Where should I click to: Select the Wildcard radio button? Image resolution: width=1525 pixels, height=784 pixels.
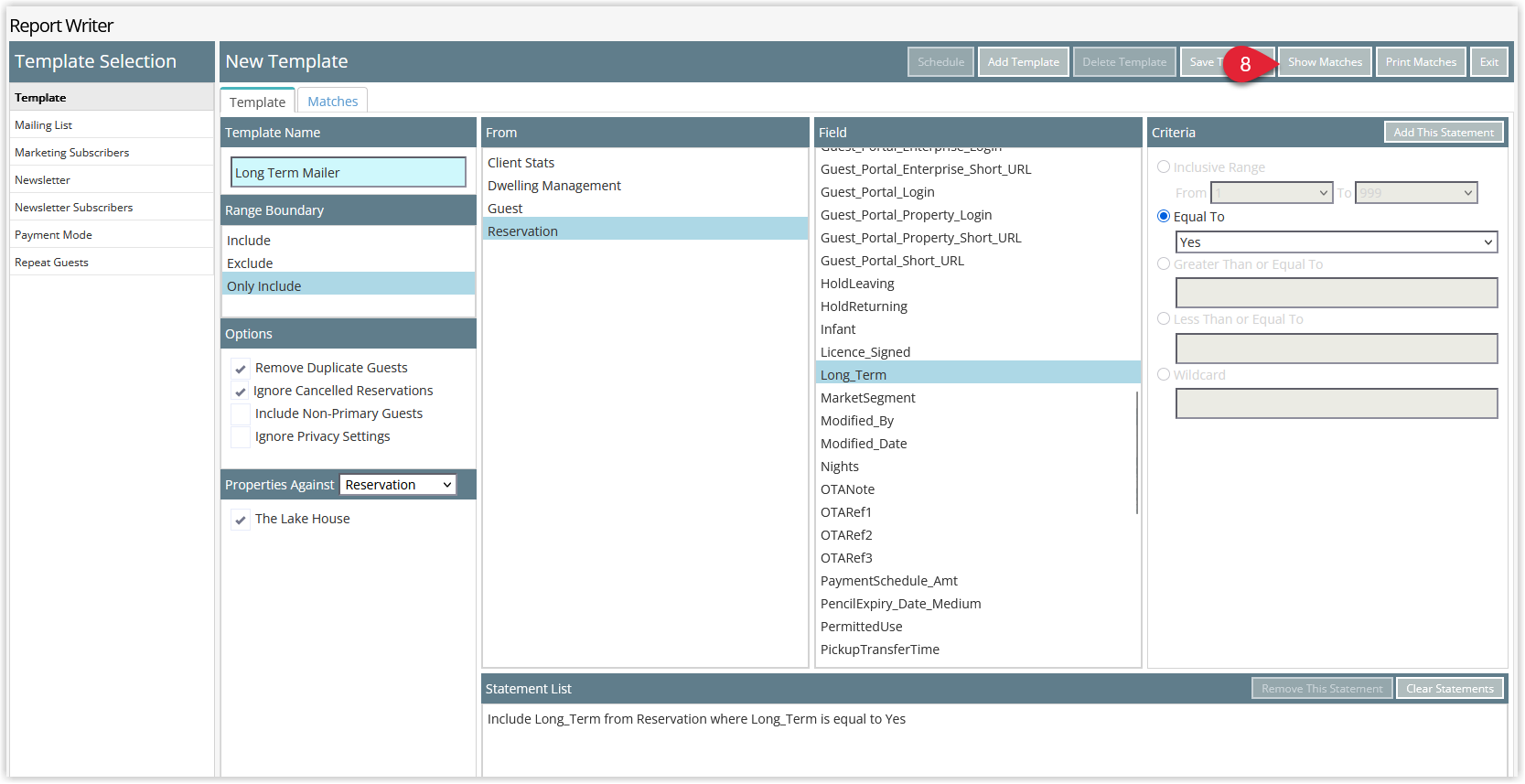pyautogui.click(x=1164, y=375)
